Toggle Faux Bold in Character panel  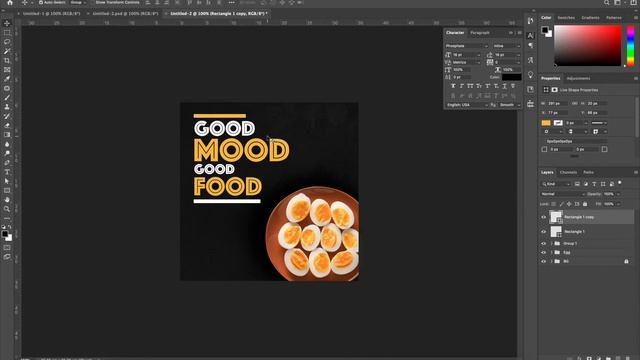point(453,86)
